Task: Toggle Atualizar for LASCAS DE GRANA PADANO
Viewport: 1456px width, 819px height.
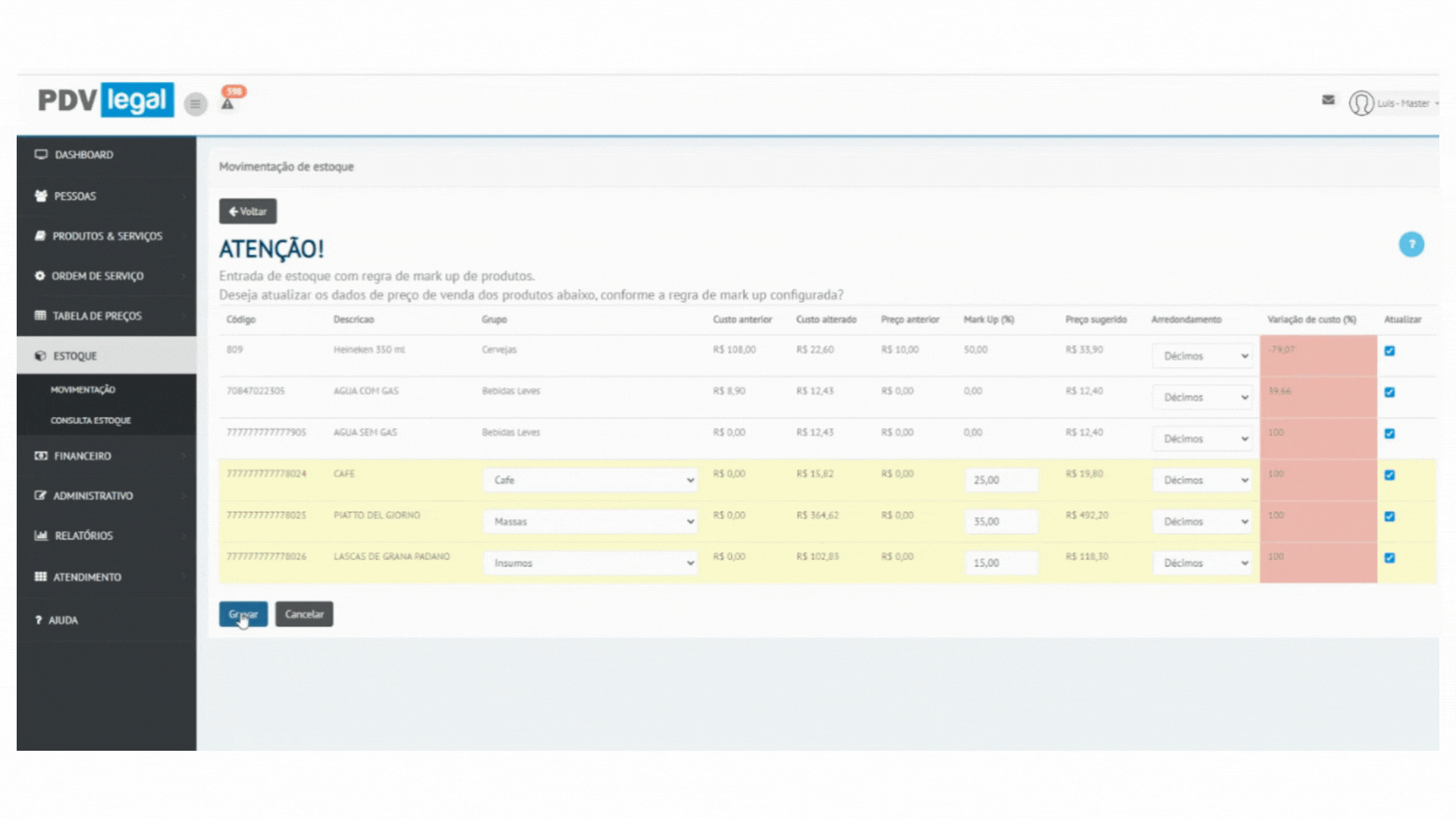Action: pos(1389,558)
